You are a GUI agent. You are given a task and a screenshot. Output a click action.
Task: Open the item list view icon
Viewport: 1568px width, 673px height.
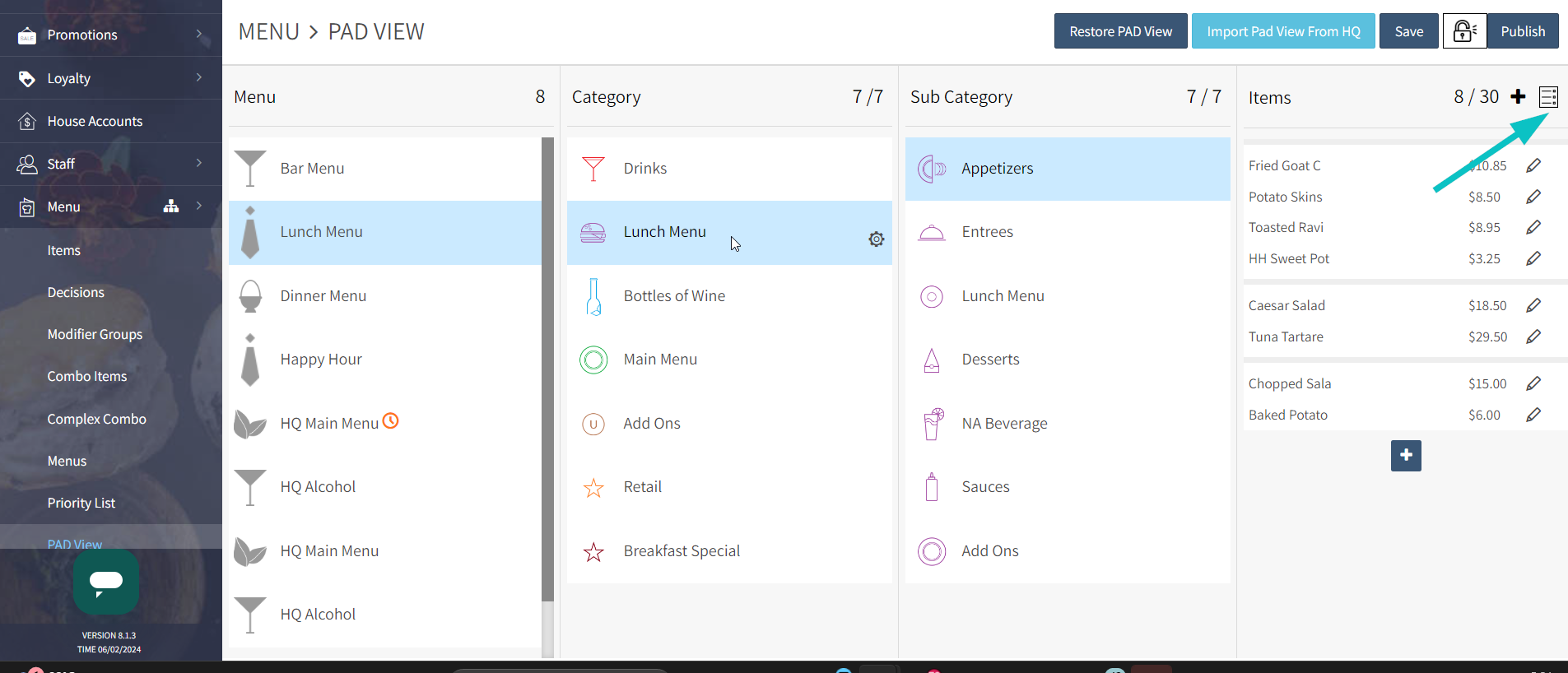[1548, 97]
